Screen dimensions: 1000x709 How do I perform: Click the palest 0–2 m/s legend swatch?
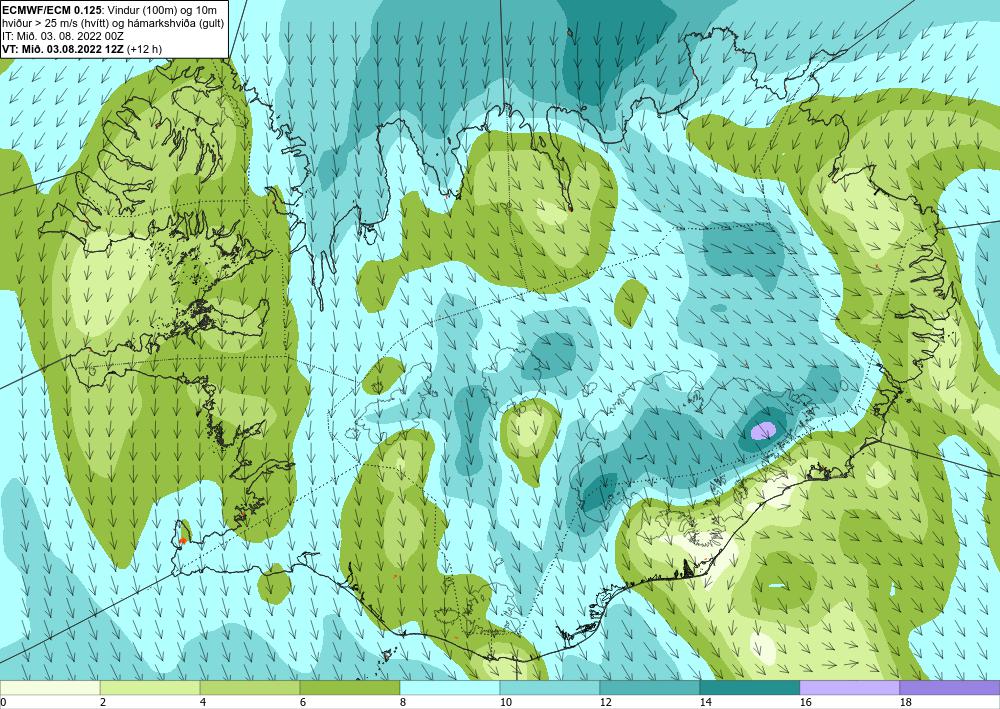(50, 688)
